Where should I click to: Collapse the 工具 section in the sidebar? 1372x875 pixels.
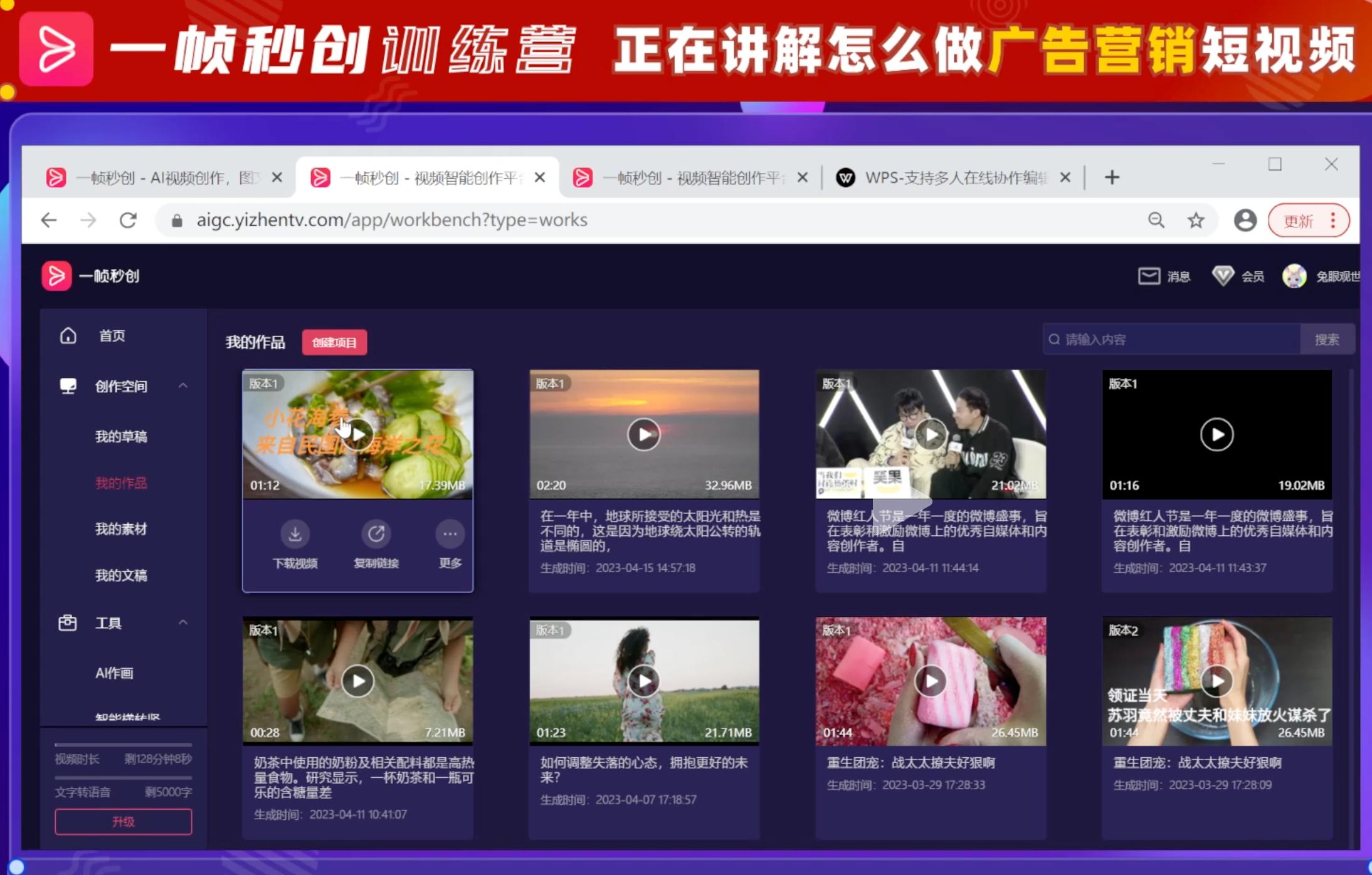[x=184, y=622]
